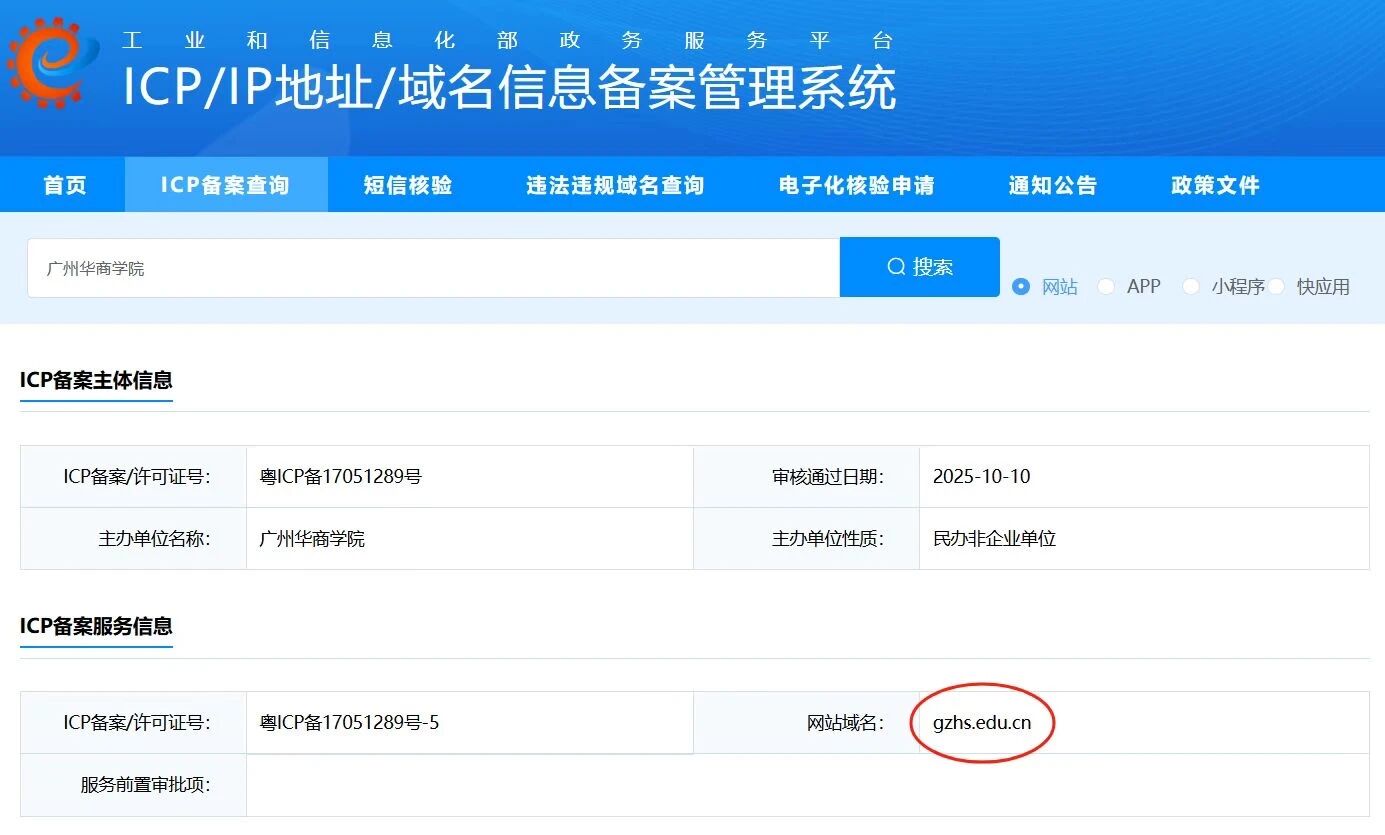The width and height of the screenshot is (1385, 835).
Task: Switch to the ICP备案查询 tab
Action: coord(225,184)
